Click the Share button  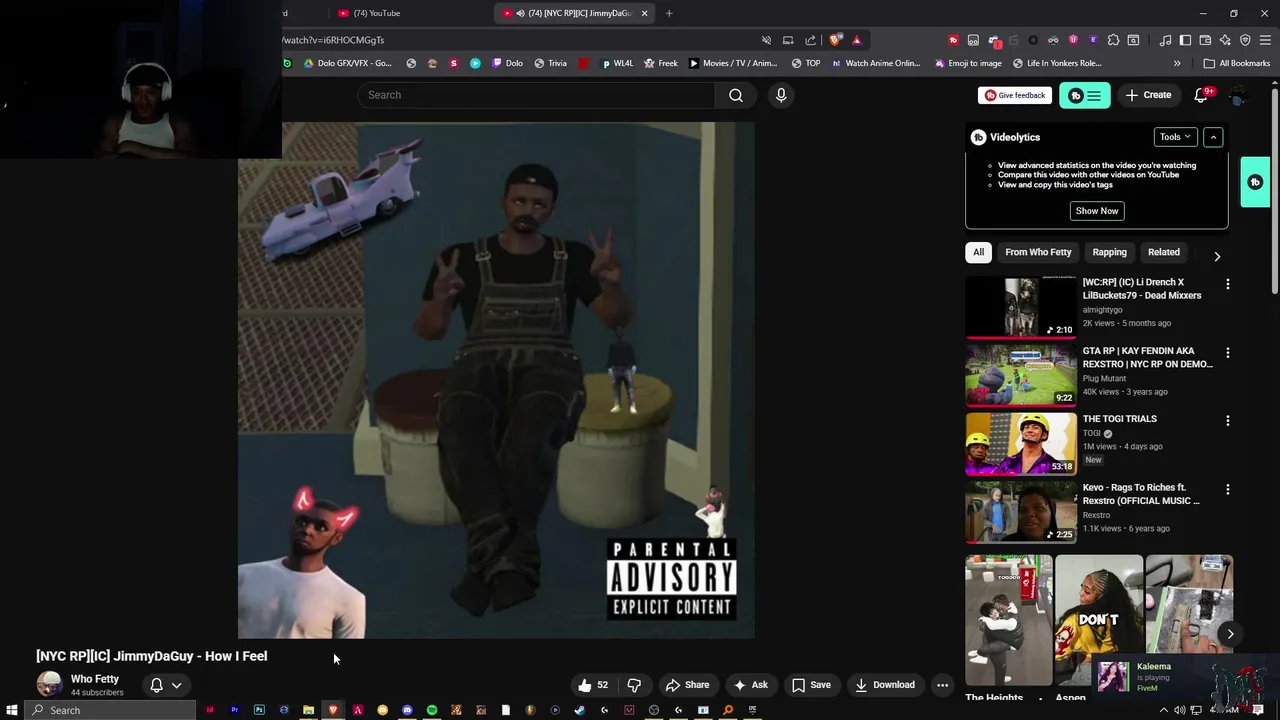[x=687, y=685]
